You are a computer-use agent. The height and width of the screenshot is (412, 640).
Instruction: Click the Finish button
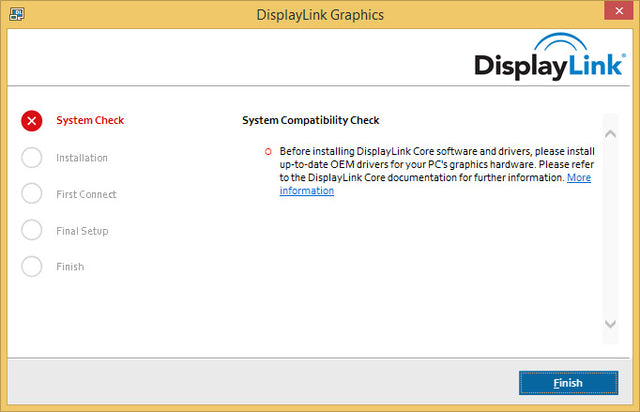tap(568, 383)
